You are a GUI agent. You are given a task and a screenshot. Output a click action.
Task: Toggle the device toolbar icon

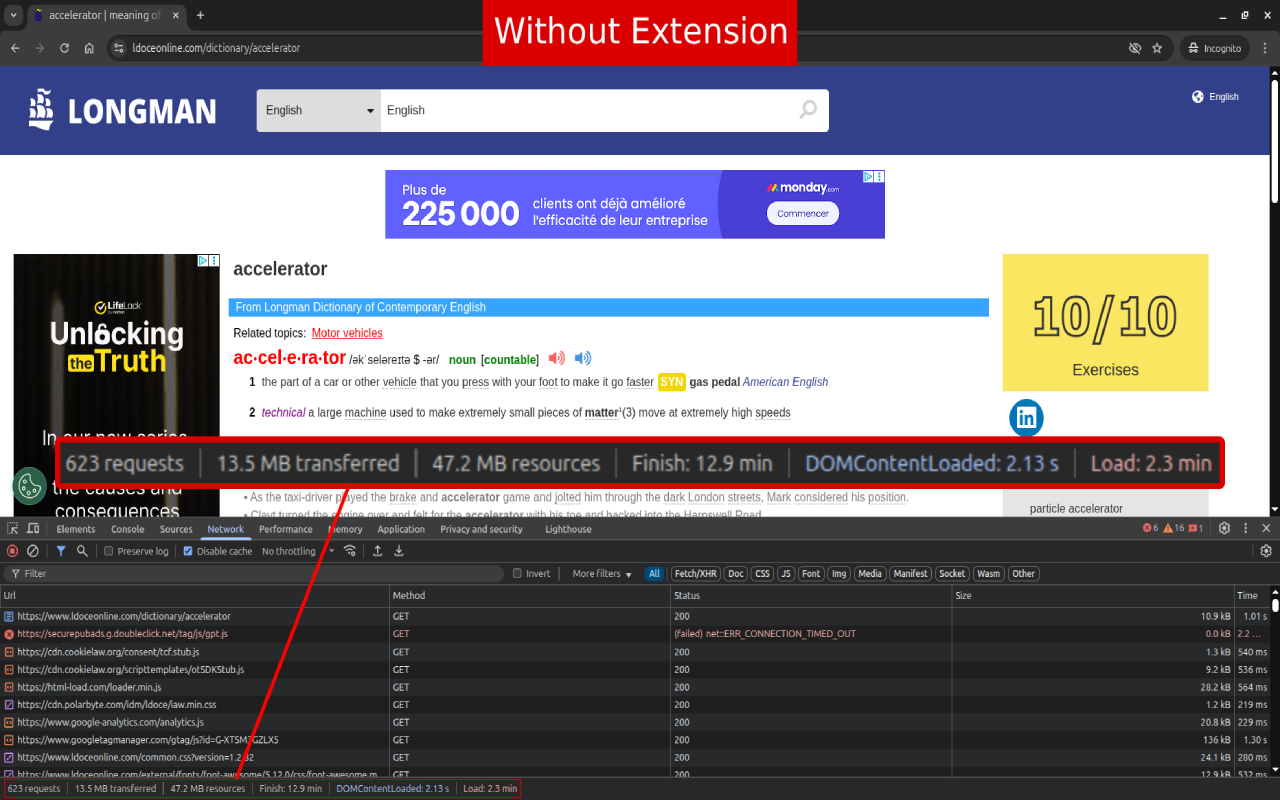pos(33,529)
